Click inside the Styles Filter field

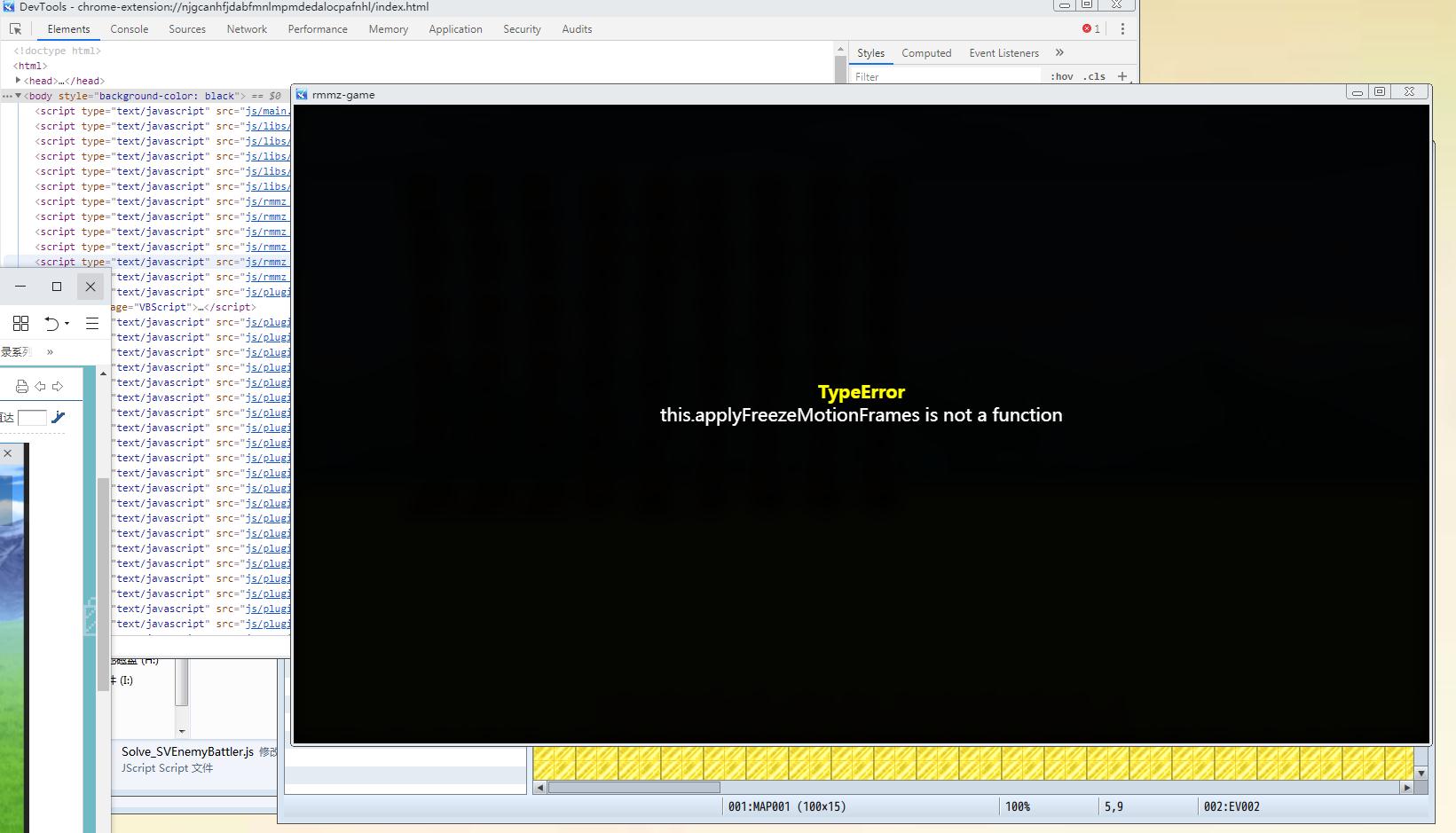click(x=945, y=76)
